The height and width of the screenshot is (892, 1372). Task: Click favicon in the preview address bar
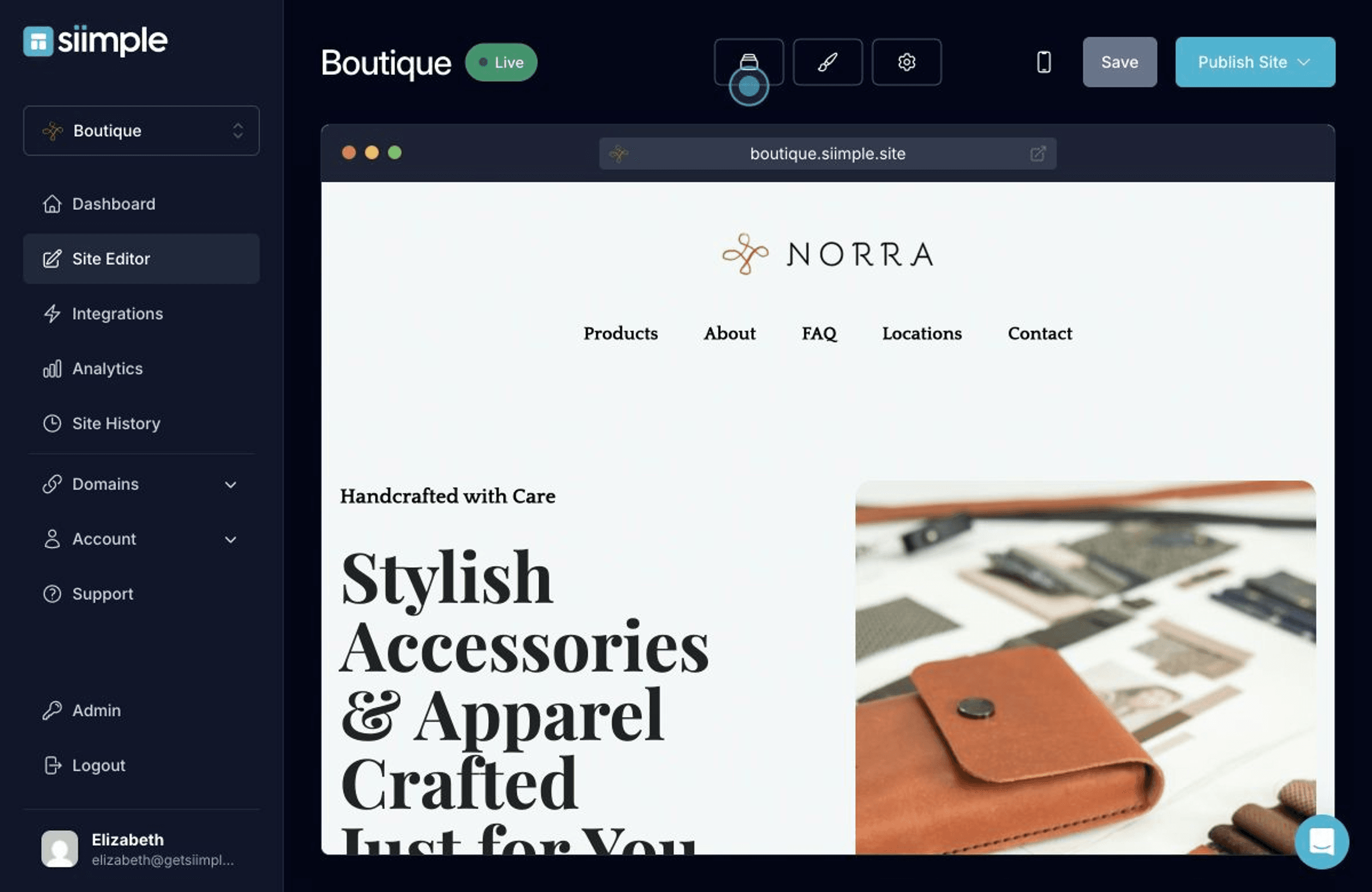(618, 153)
